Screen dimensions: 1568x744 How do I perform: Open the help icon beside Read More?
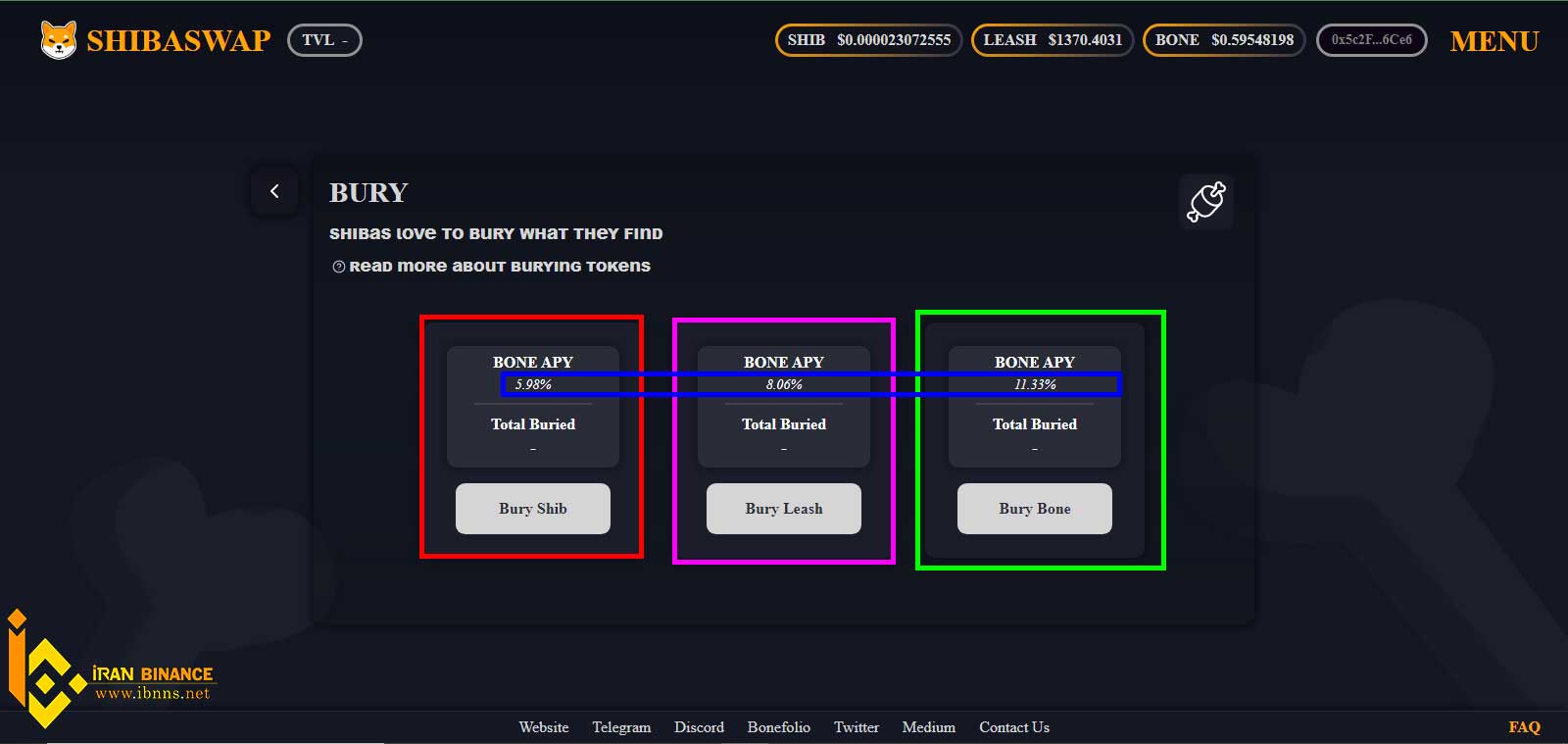point(338,267)
